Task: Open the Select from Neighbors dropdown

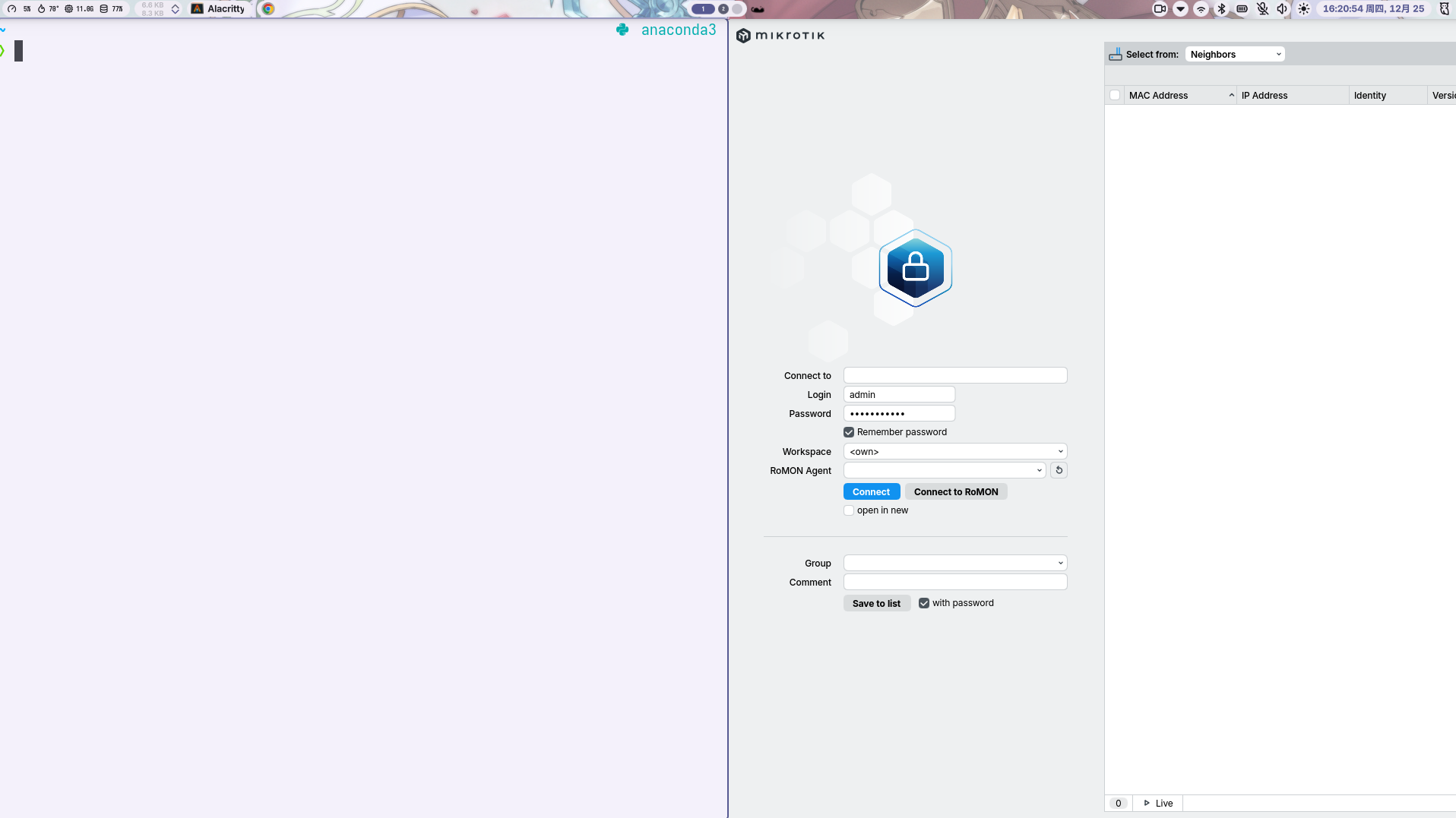Action: click(1235, 55)
